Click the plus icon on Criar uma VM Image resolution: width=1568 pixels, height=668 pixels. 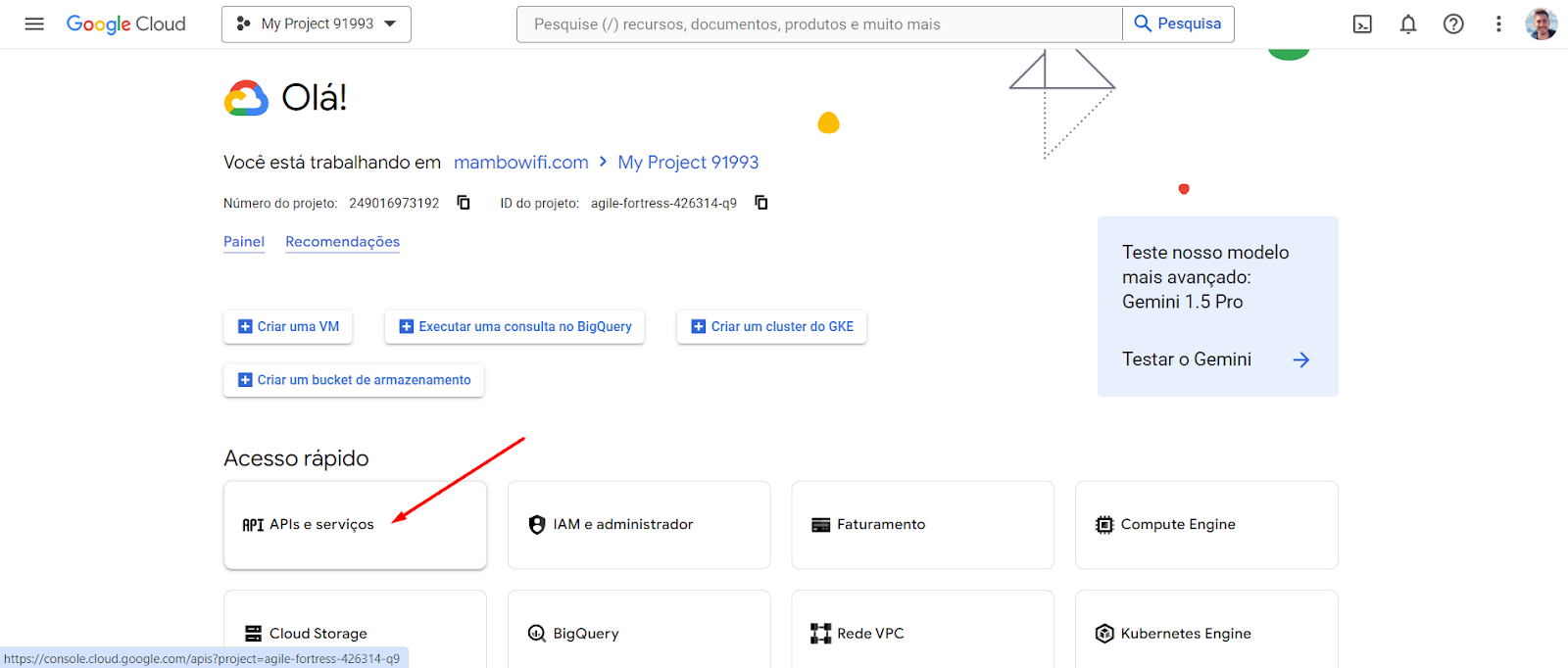coord(245,327)
